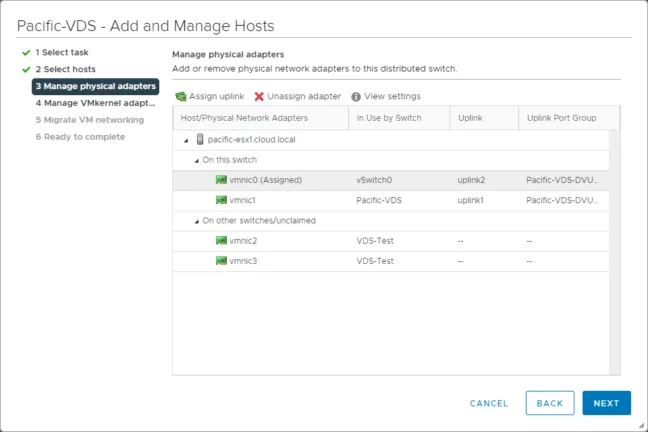Click the pacific-esx1.cloud.local host icon
The image size is (648, 432).
[x=200, y=139]
